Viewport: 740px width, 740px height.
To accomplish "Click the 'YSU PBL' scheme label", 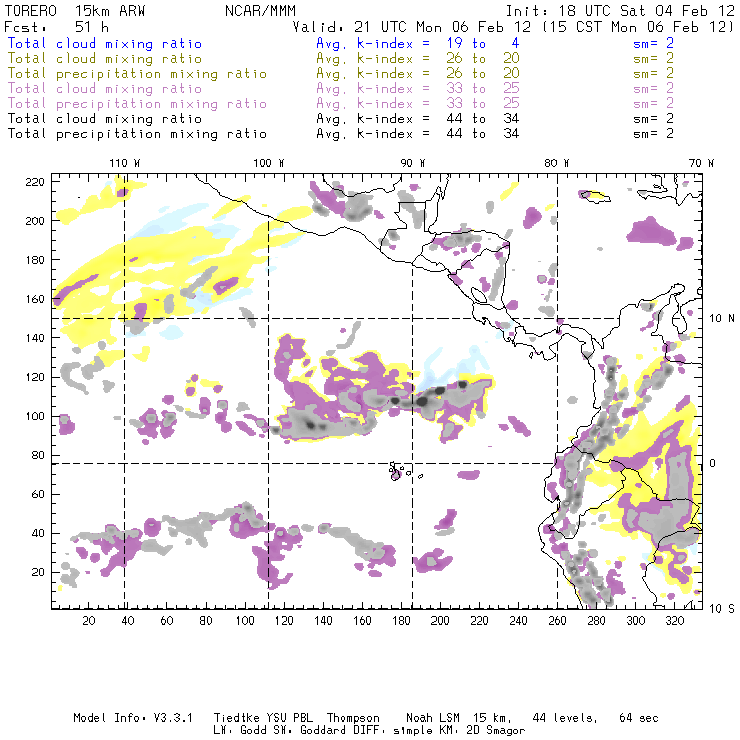I will [x=290, y=718].
